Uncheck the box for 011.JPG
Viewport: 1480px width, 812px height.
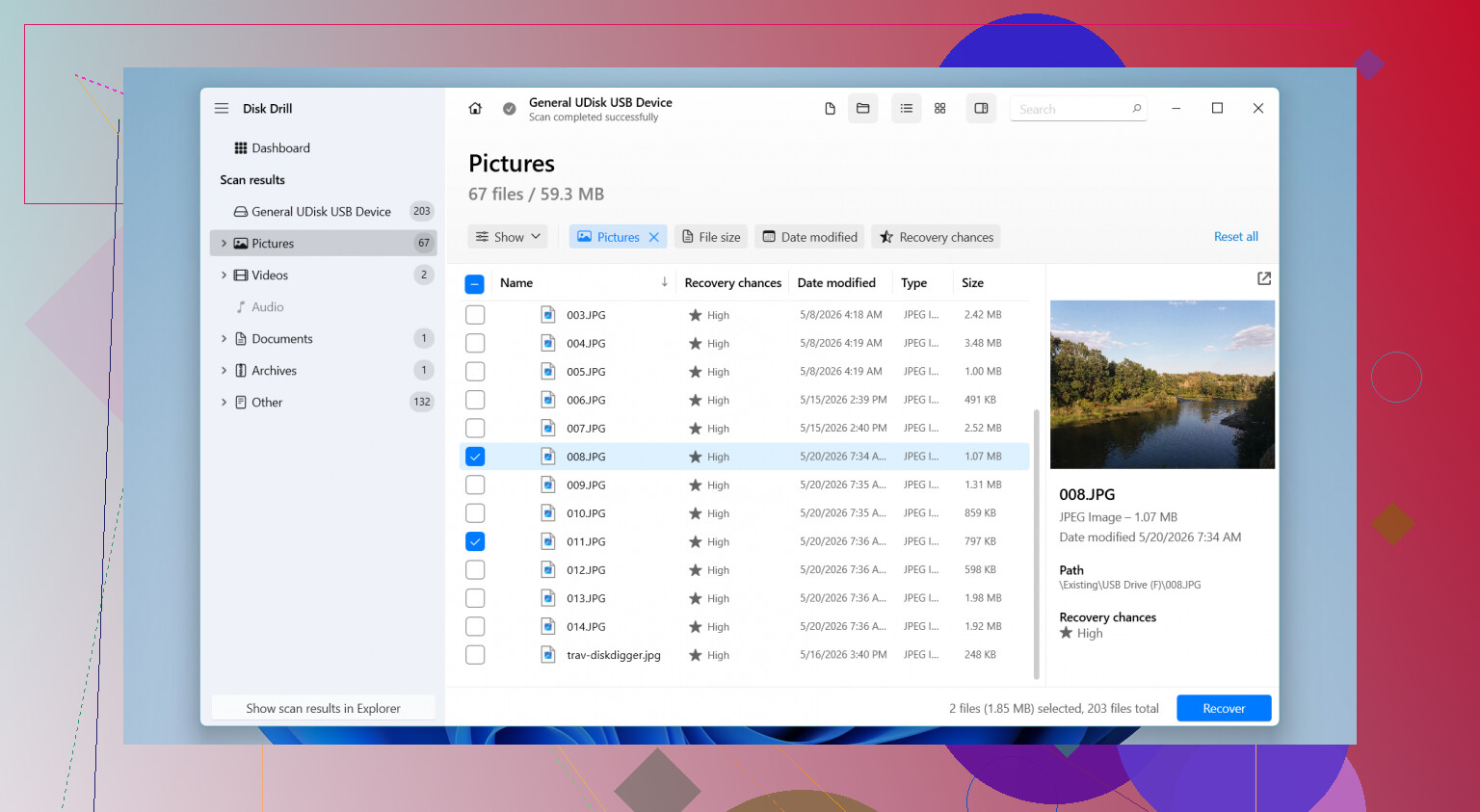click(x=475, y=541)
